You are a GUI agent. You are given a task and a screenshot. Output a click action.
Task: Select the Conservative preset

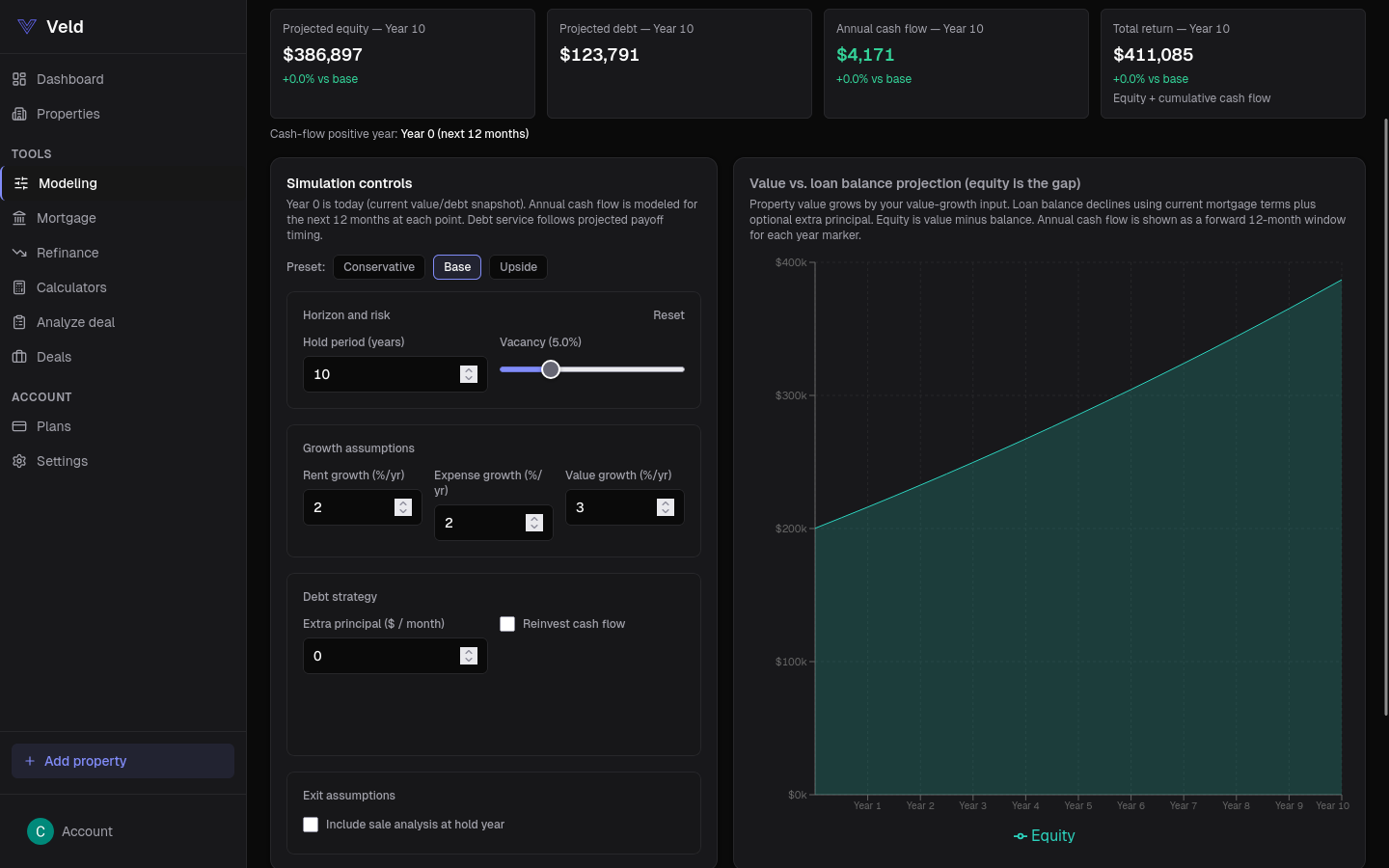(379, 267)
